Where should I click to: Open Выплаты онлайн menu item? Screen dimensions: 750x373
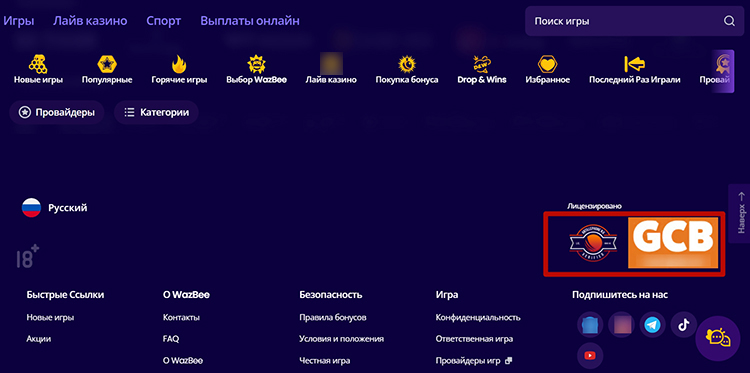250,21
